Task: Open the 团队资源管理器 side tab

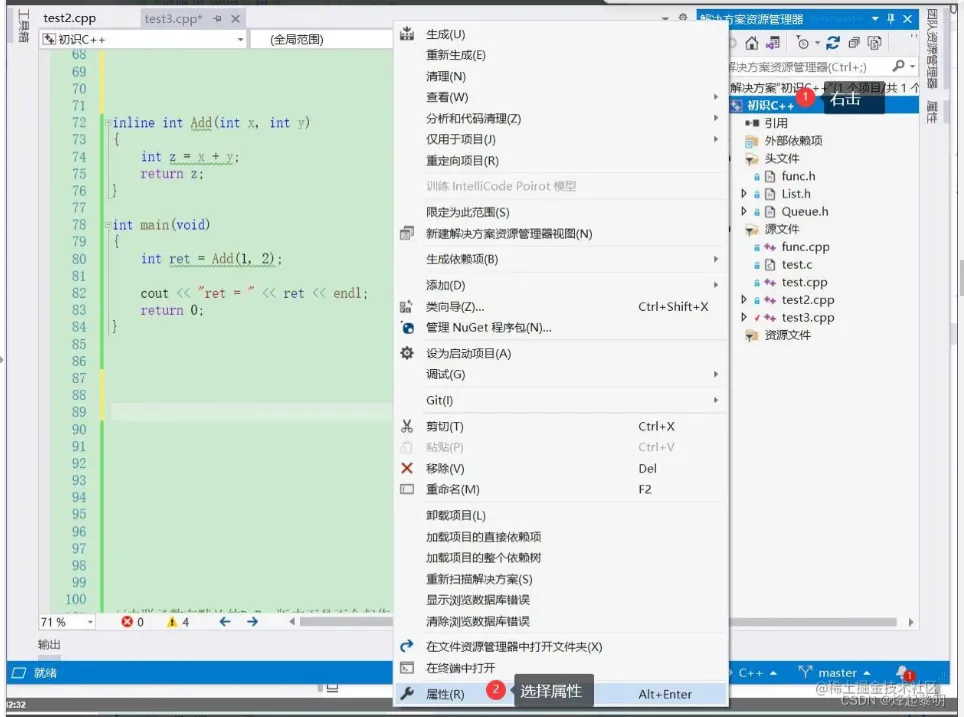Action: pos(932,49)
